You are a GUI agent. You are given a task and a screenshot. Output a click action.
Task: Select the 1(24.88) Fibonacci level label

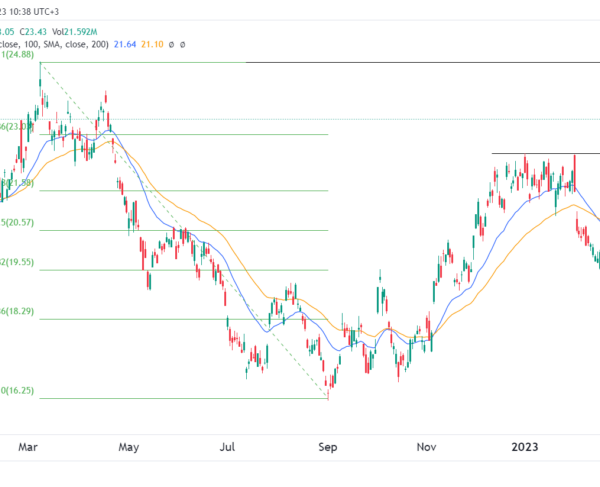[x=17, y=54]
